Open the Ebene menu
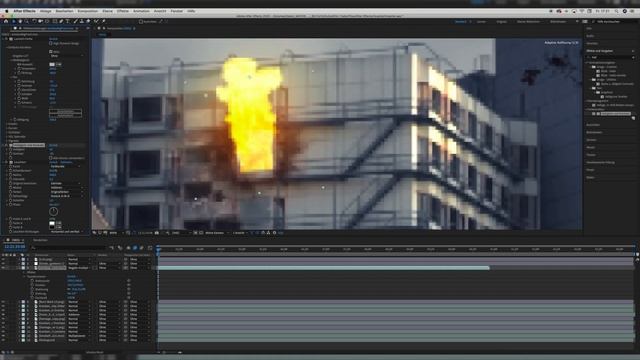The height and width of the screenshot is (360, 640). coord(107,11)
